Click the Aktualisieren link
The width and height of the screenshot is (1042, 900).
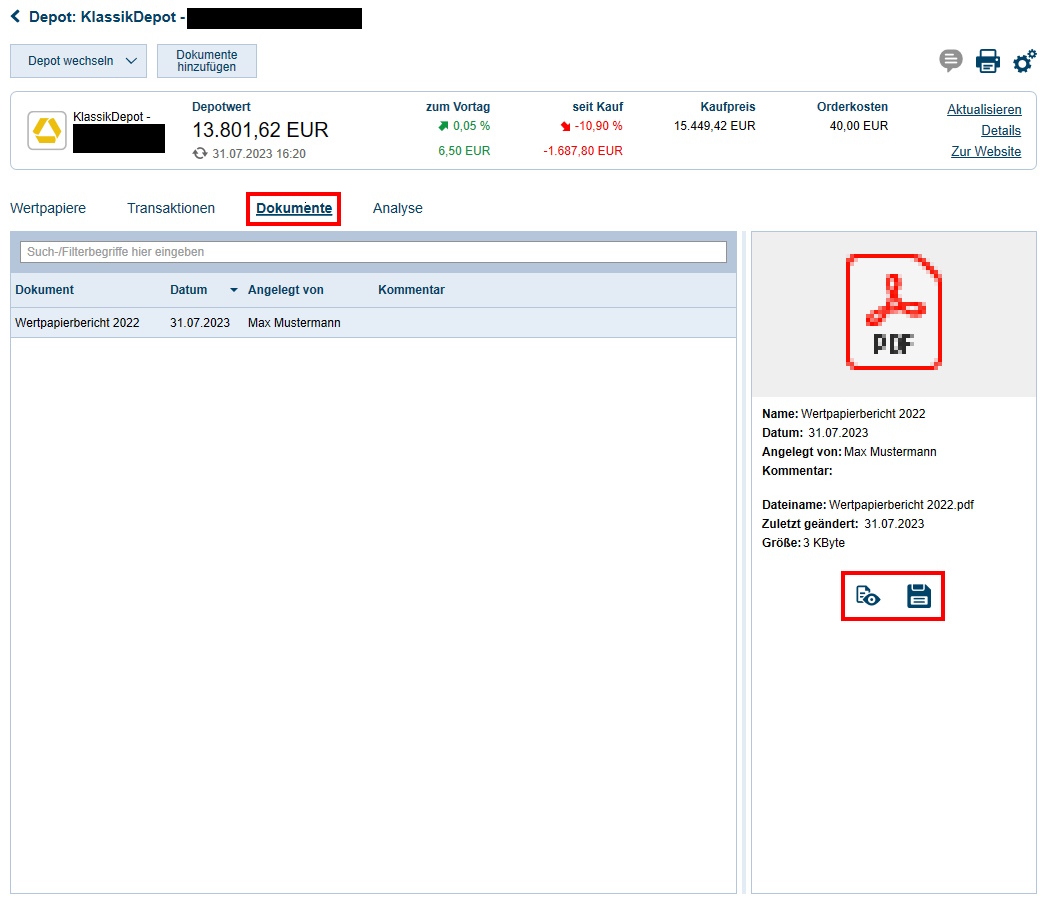(x=984, y=109)
